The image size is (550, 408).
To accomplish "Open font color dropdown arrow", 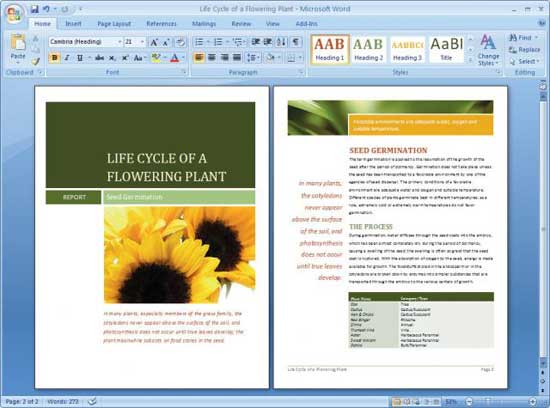I will click(x=183, y=58).
